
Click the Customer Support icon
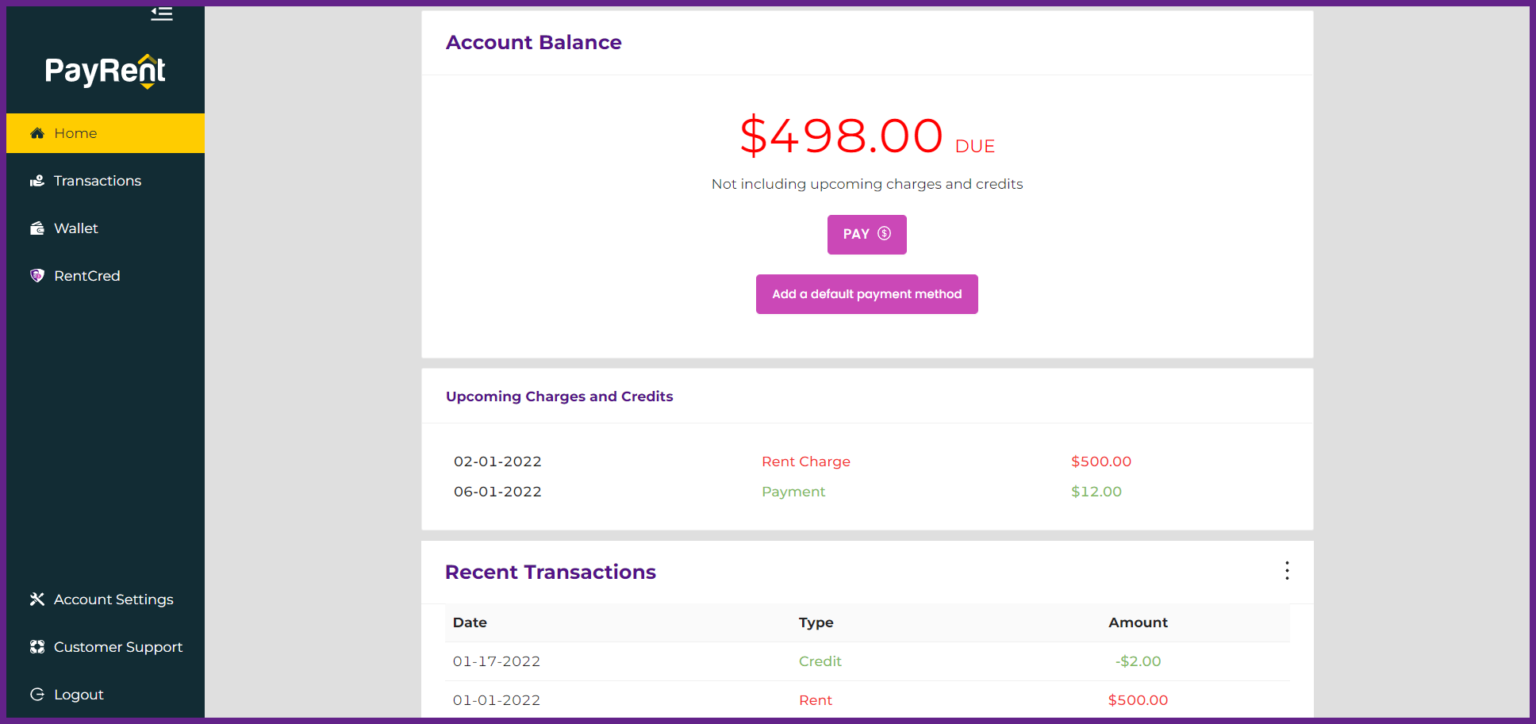(x=37, y=647)
